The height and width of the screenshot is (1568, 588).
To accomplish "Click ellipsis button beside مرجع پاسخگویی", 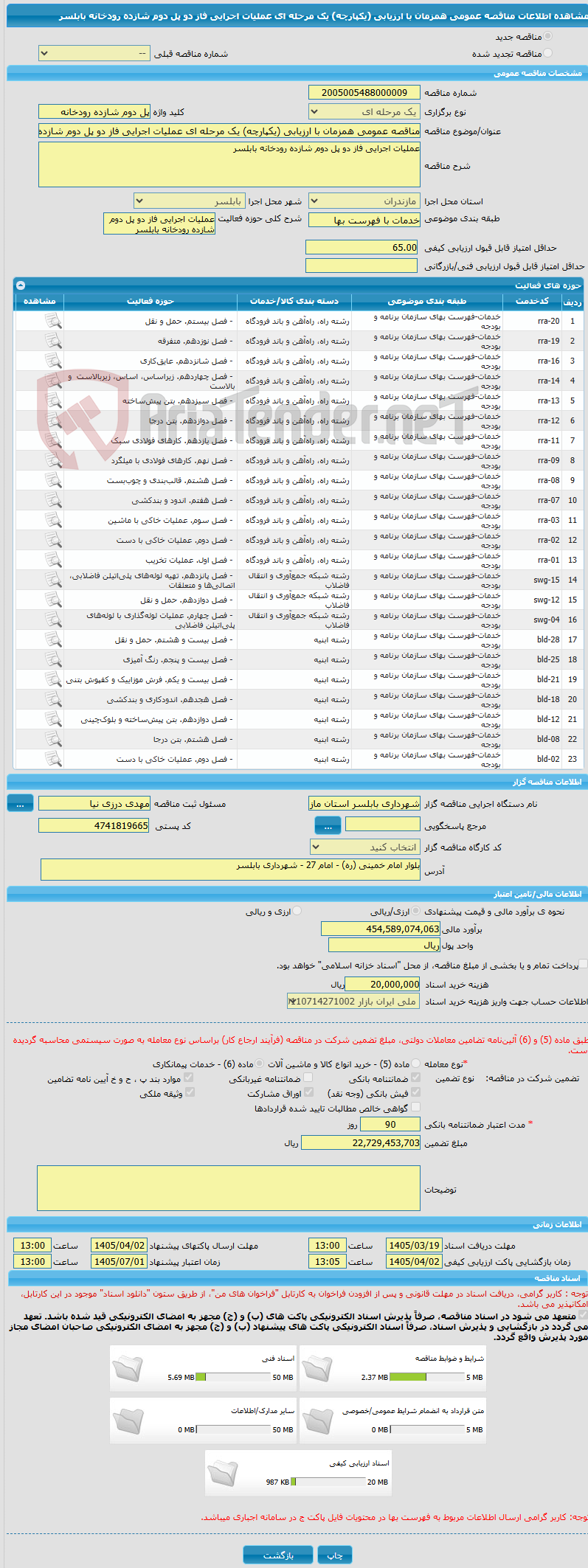I will [x=328, y=826].
